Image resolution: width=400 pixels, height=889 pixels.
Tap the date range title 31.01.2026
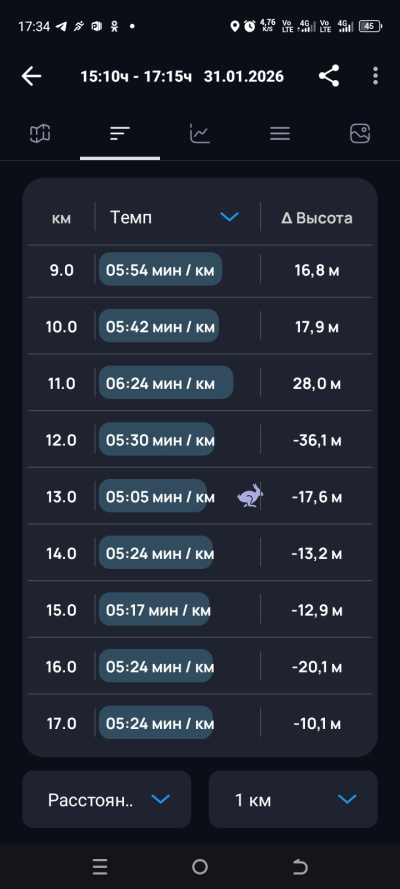pos(244,77)
